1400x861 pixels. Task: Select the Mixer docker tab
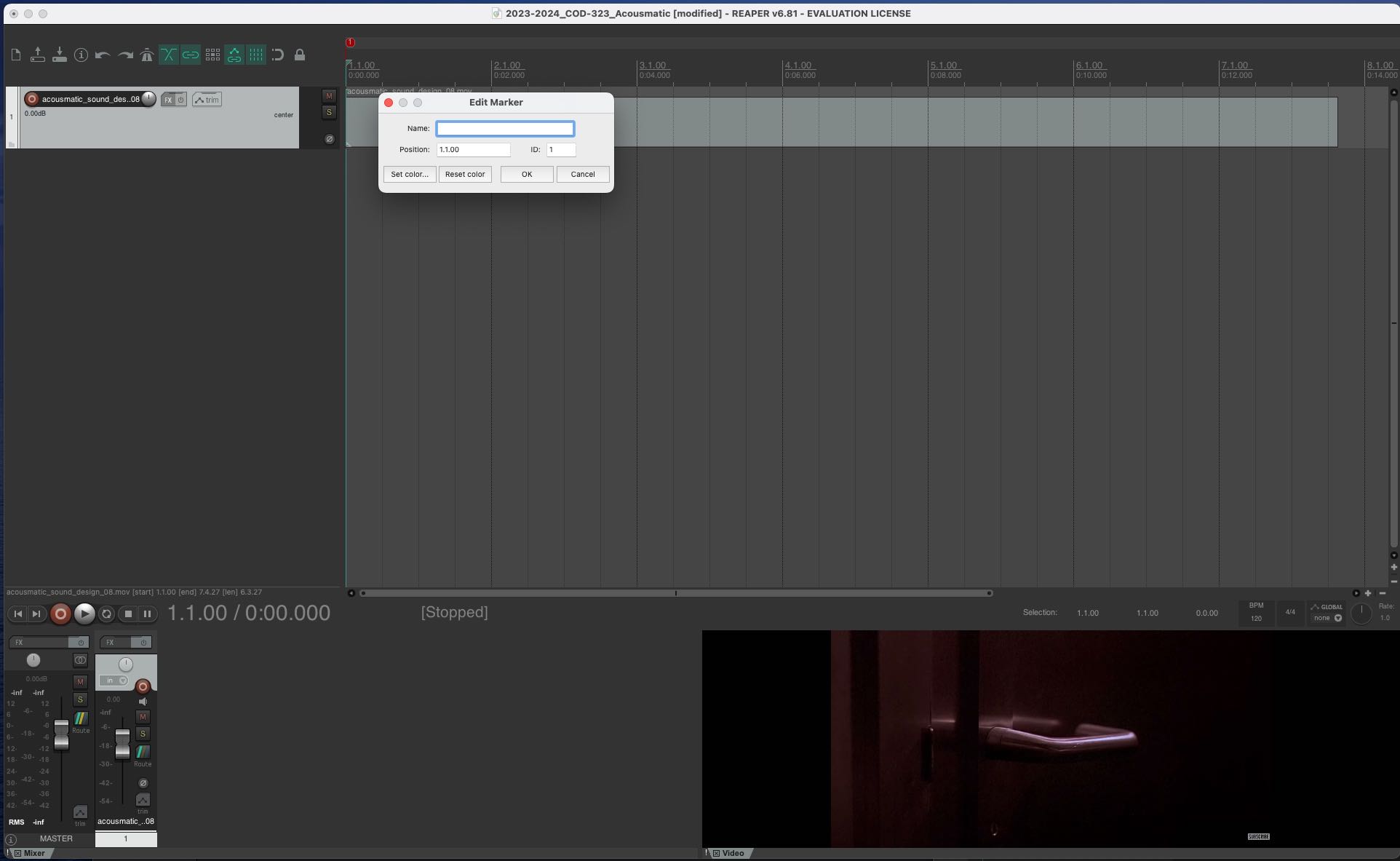click(33, 853)
